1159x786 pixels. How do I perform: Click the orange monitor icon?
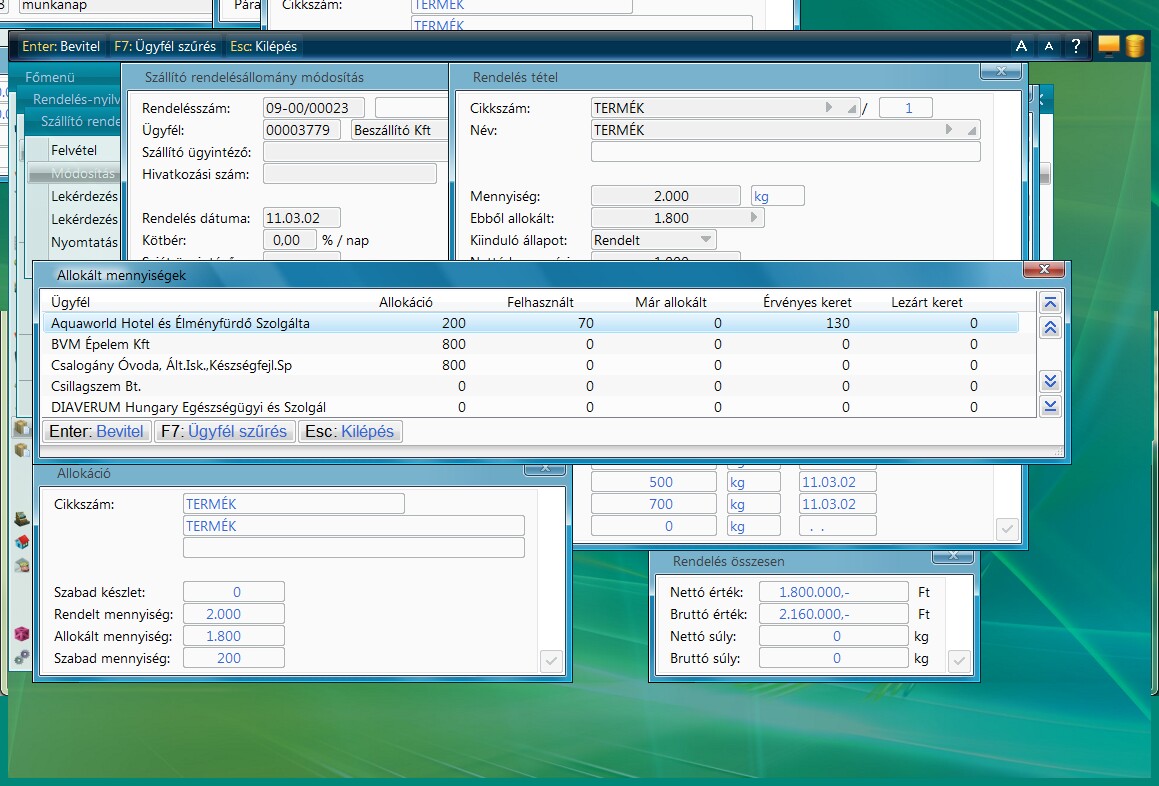coord(1108,45)
